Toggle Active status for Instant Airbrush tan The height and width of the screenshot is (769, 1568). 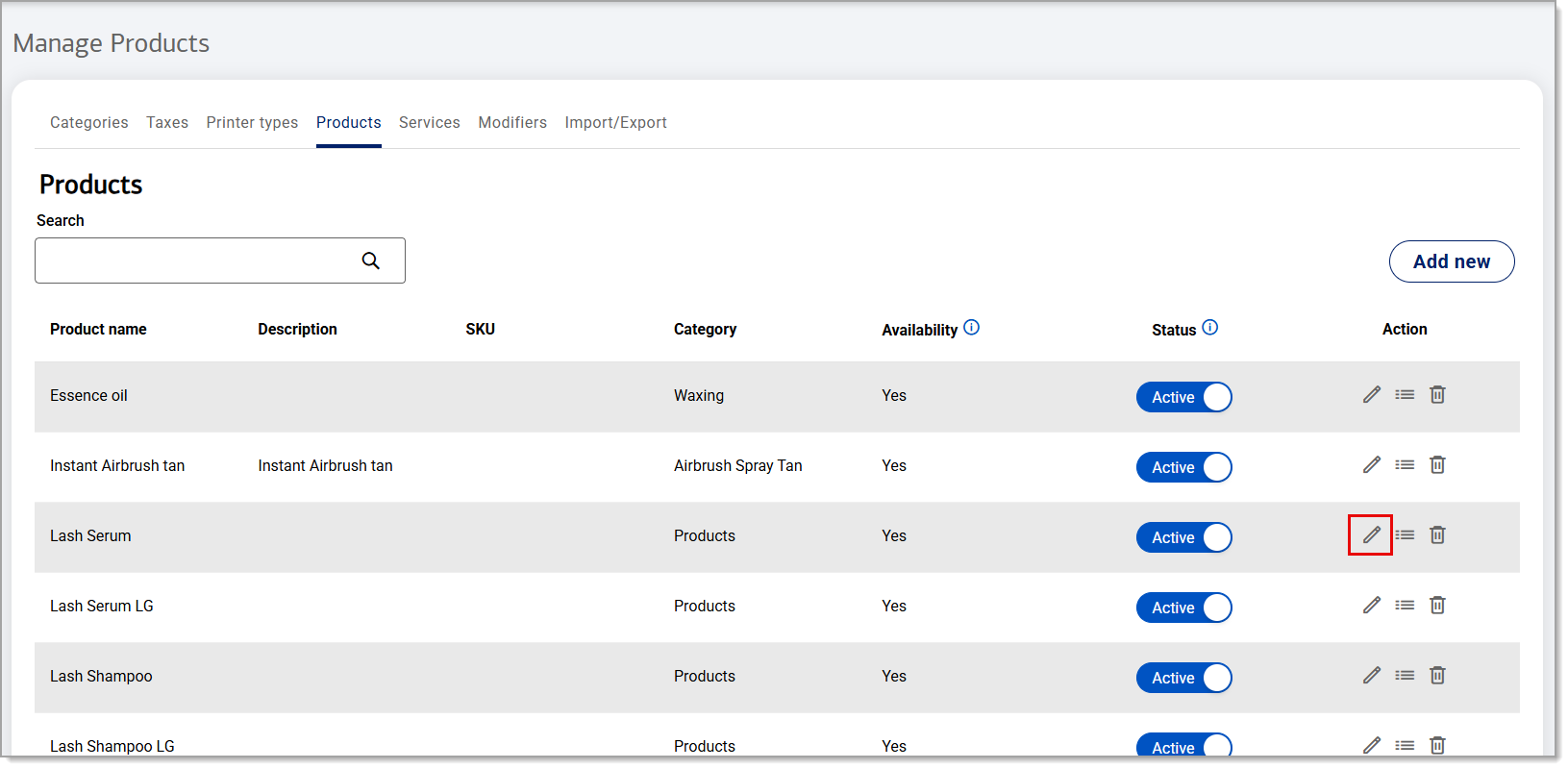[1184, 467]
